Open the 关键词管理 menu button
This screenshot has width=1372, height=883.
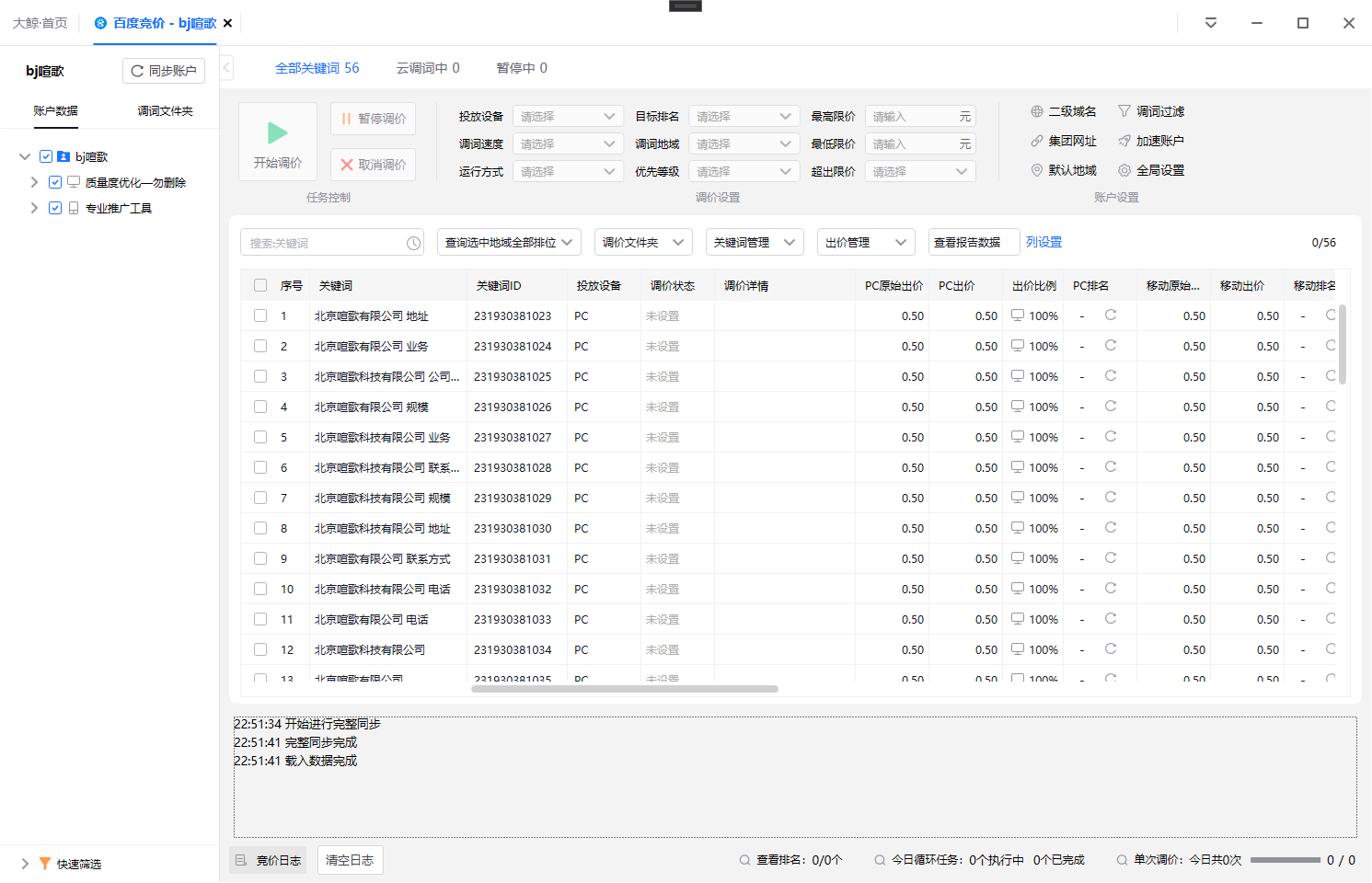click(755, 242)
